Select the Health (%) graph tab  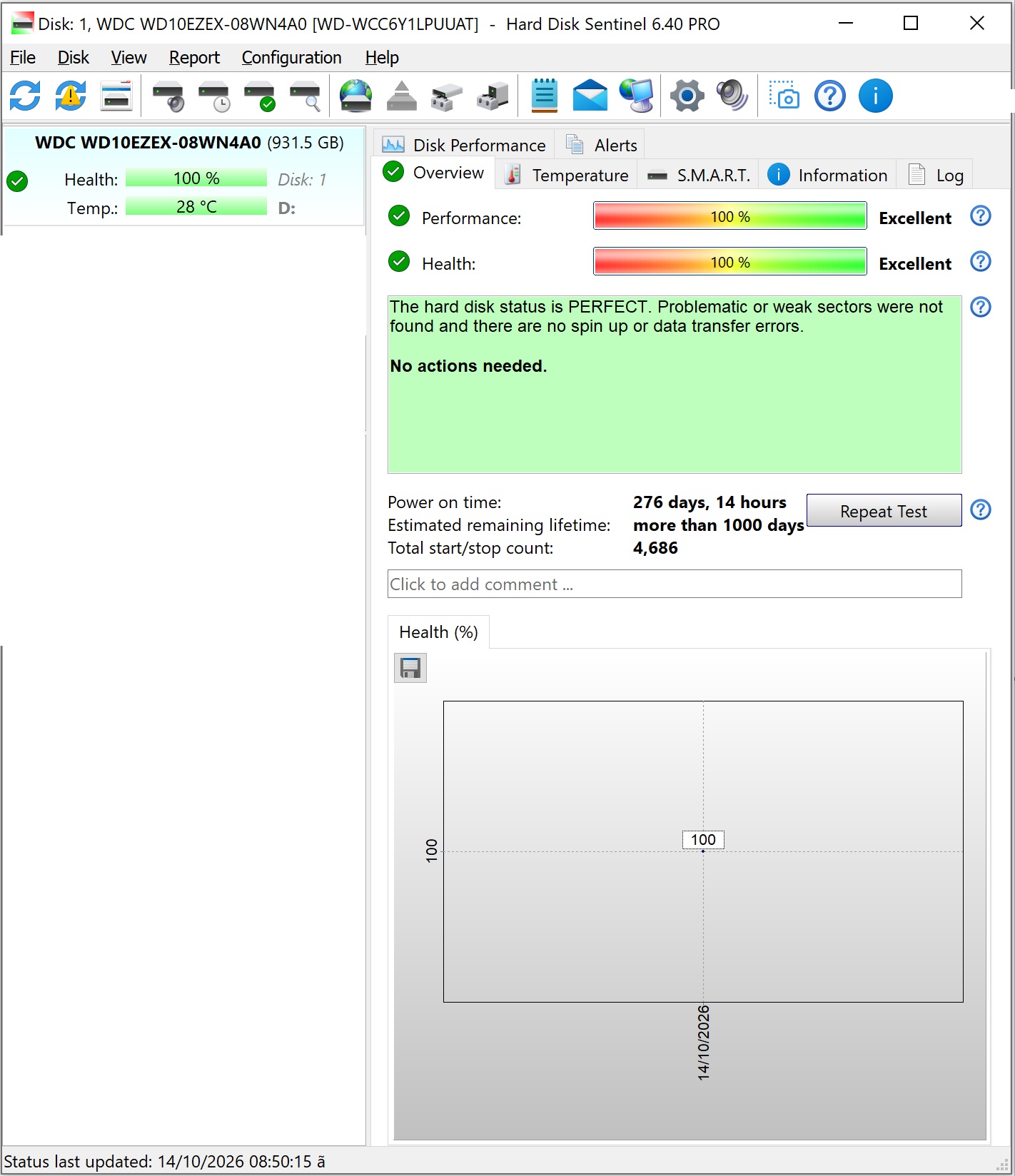438,632
